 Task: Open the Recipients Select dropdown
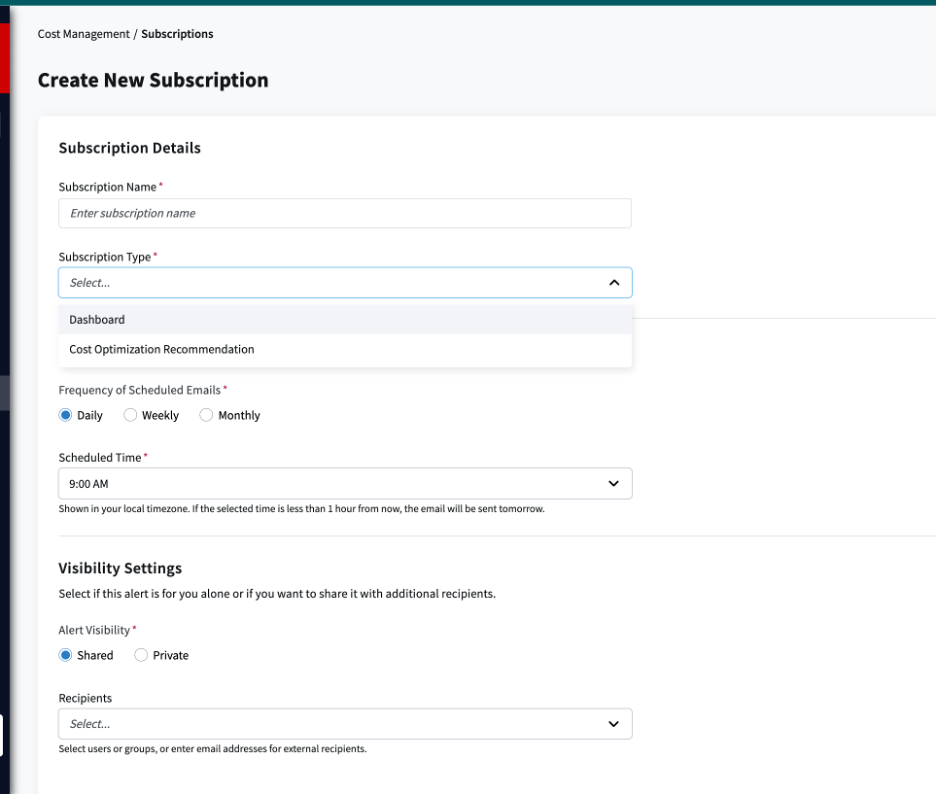(x=345, y=724)
